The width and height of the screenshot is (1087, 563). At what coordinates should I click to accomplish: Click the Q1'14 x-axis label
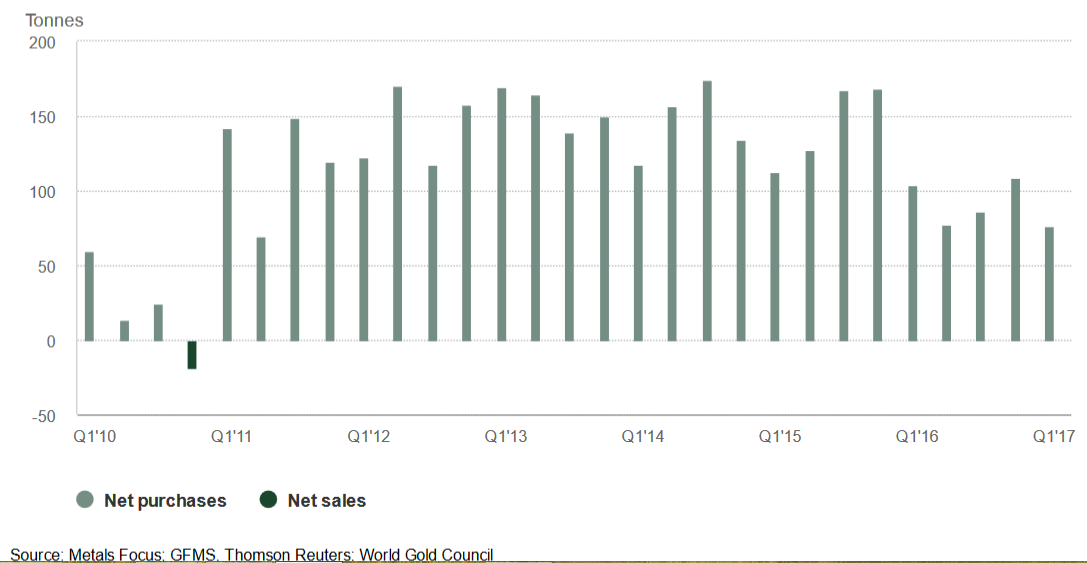point(643,437)
